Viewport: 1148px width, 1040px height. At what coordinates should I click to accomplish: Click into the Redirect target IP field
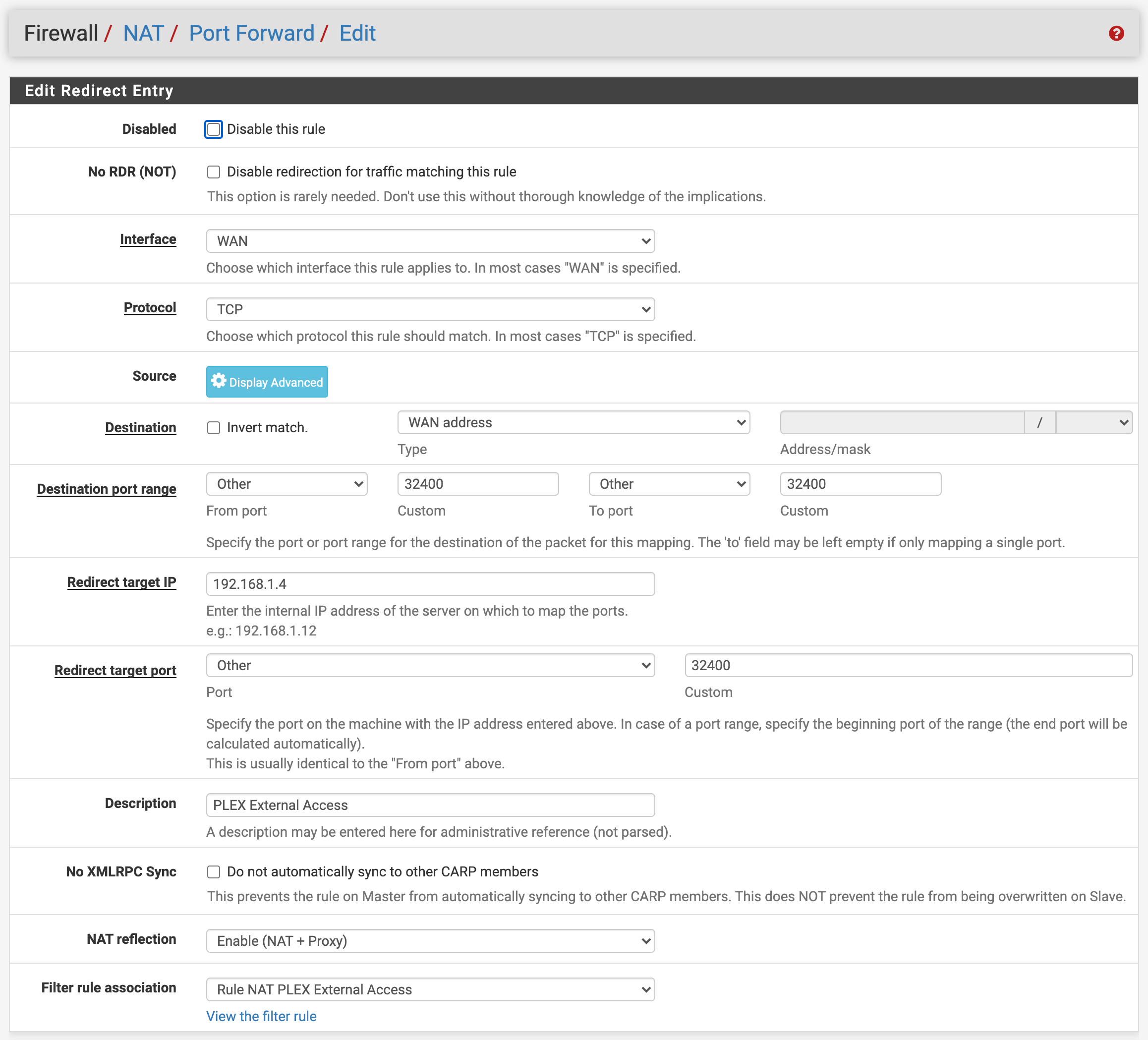430,584
